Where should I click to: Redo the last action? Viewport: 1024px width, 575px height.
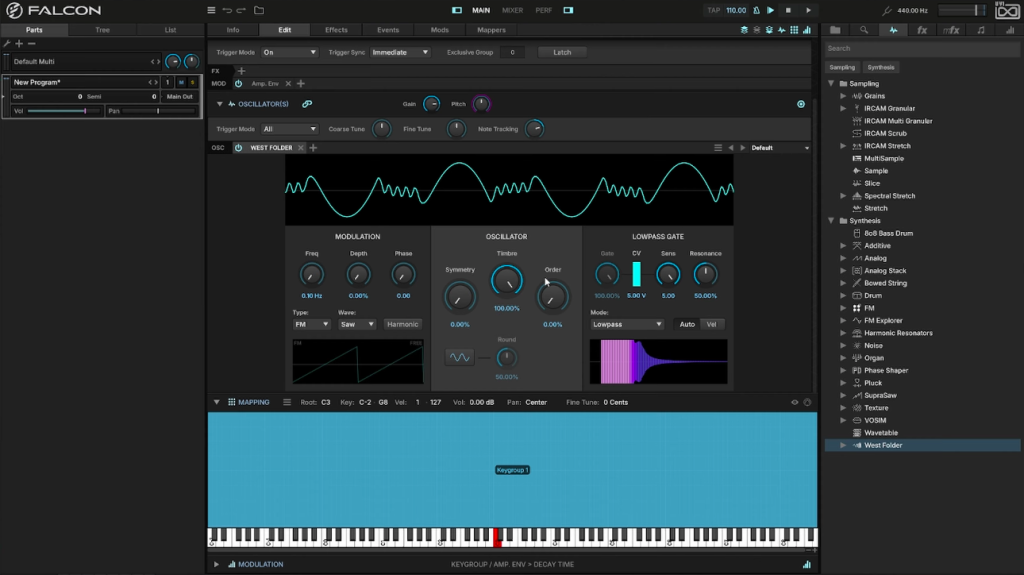coord(241,10)
